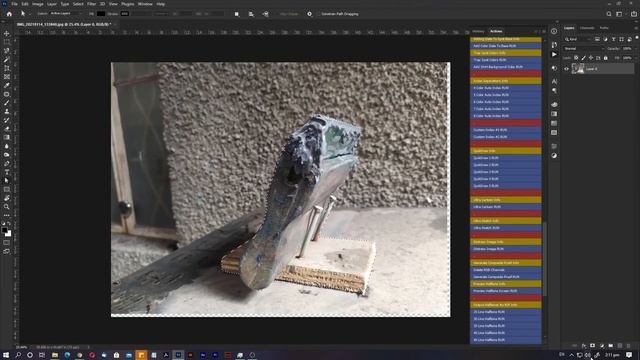
Task: Open the Image menu
Action: pos(38,4)
